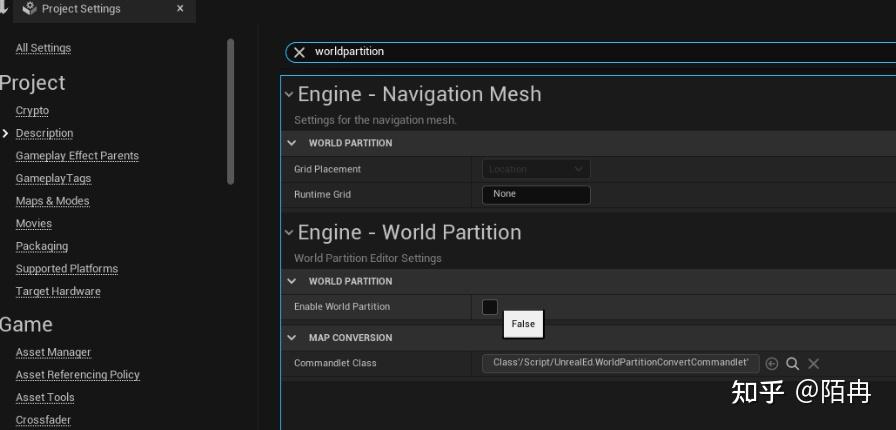Use selected asset for Commandlet Class
Viewport: 896px width, 430px height.
[x=772, y=364]
